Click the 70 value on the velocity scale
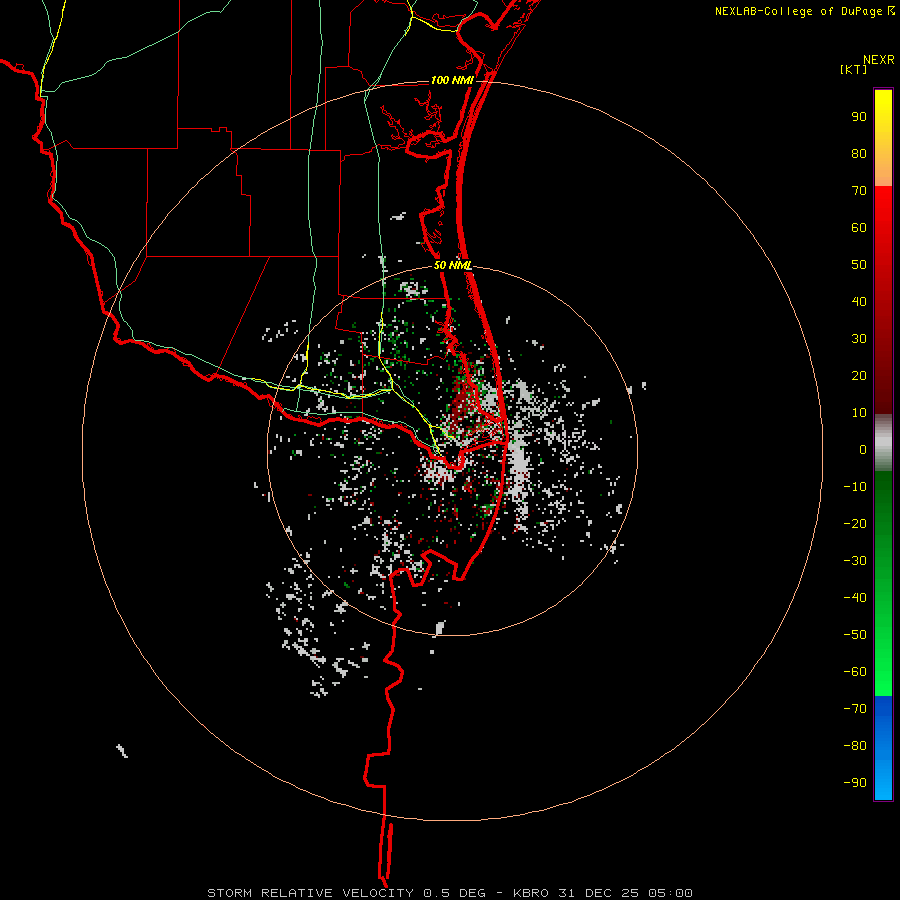Screen dimensions: 900x900 click(x=859, y=191)
